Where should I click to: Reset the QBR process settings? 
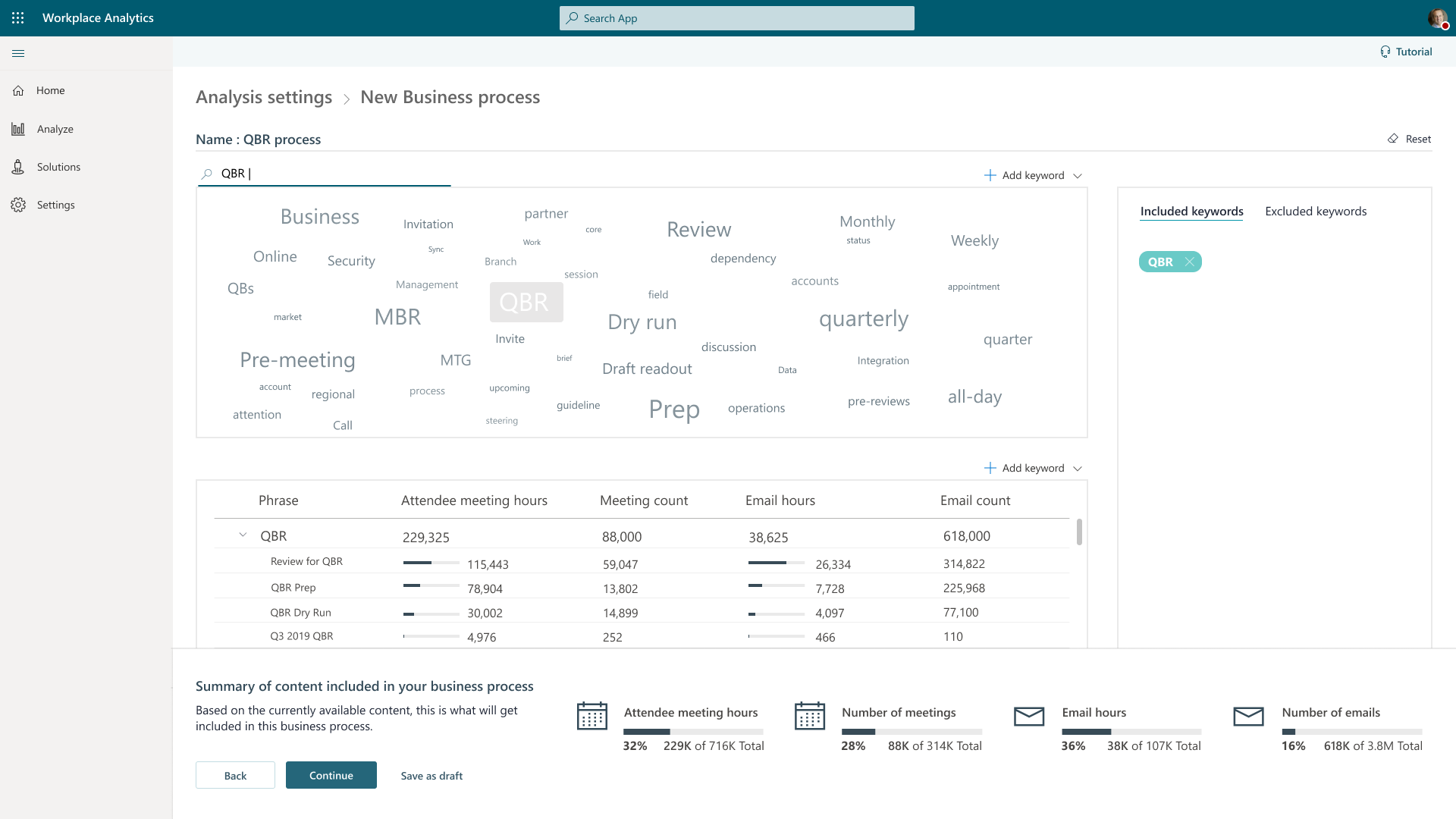(1409, 139)
